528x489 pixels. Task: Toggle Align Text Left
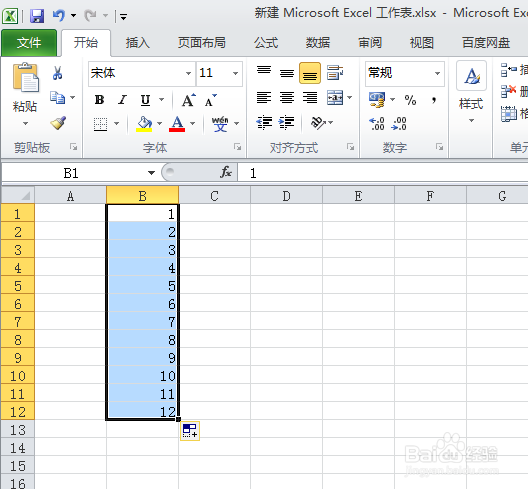(264, 98)
